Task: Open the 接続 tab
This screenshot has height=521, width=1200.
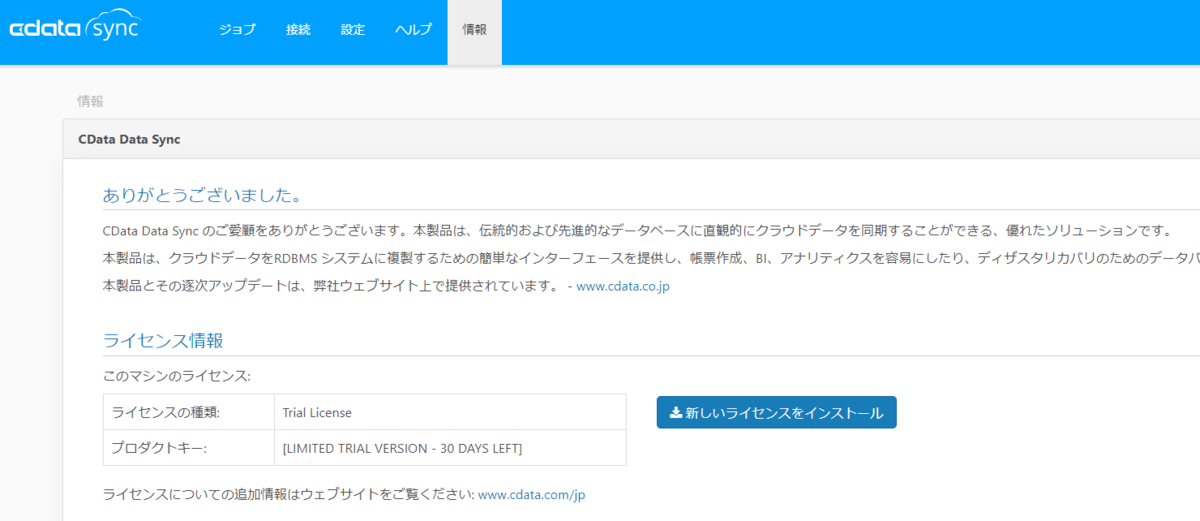Action: pyautogui.click(x=298, y=30)
